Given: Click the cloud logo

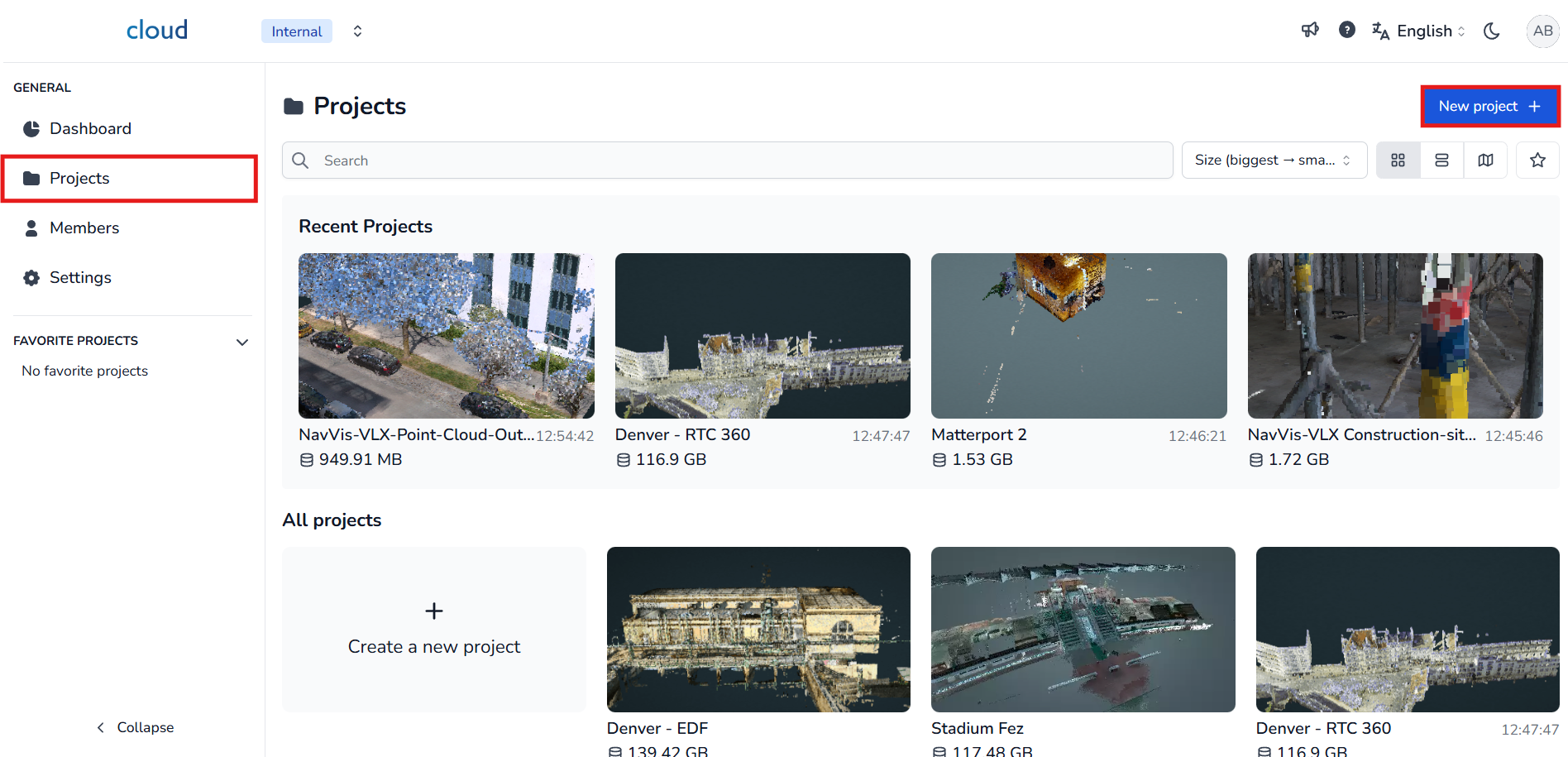Looking at the screenshot, I should pos(157,31).
